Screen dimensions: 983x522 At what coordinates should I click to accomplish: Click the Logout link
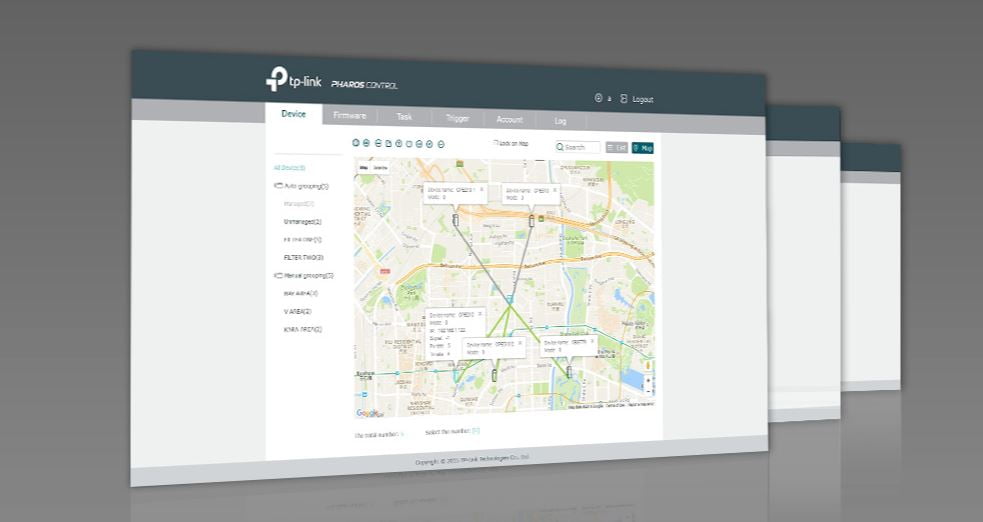pyautogui.click(x=643, y=99)
